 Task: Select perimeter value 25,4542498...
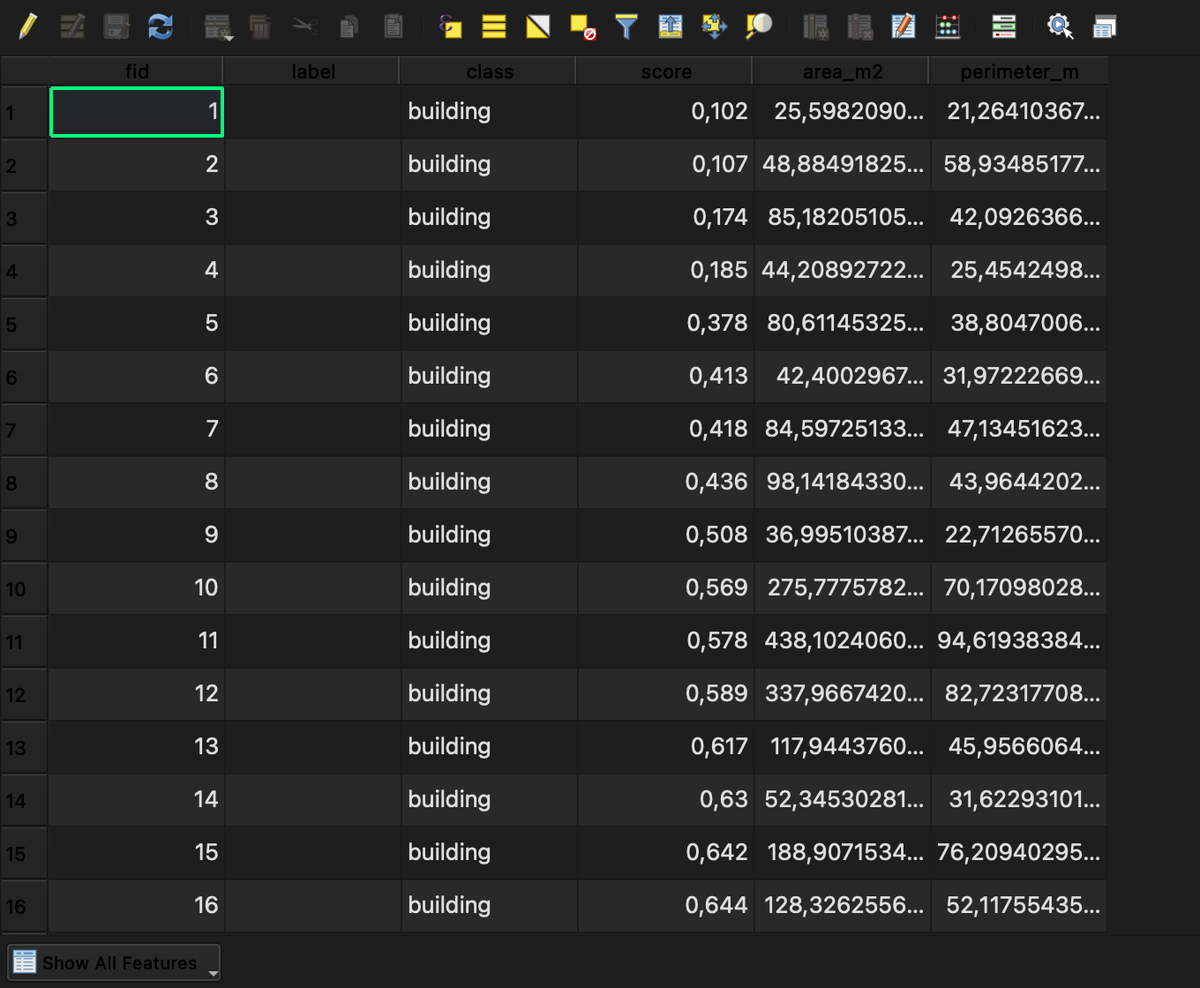[1018, 270]
